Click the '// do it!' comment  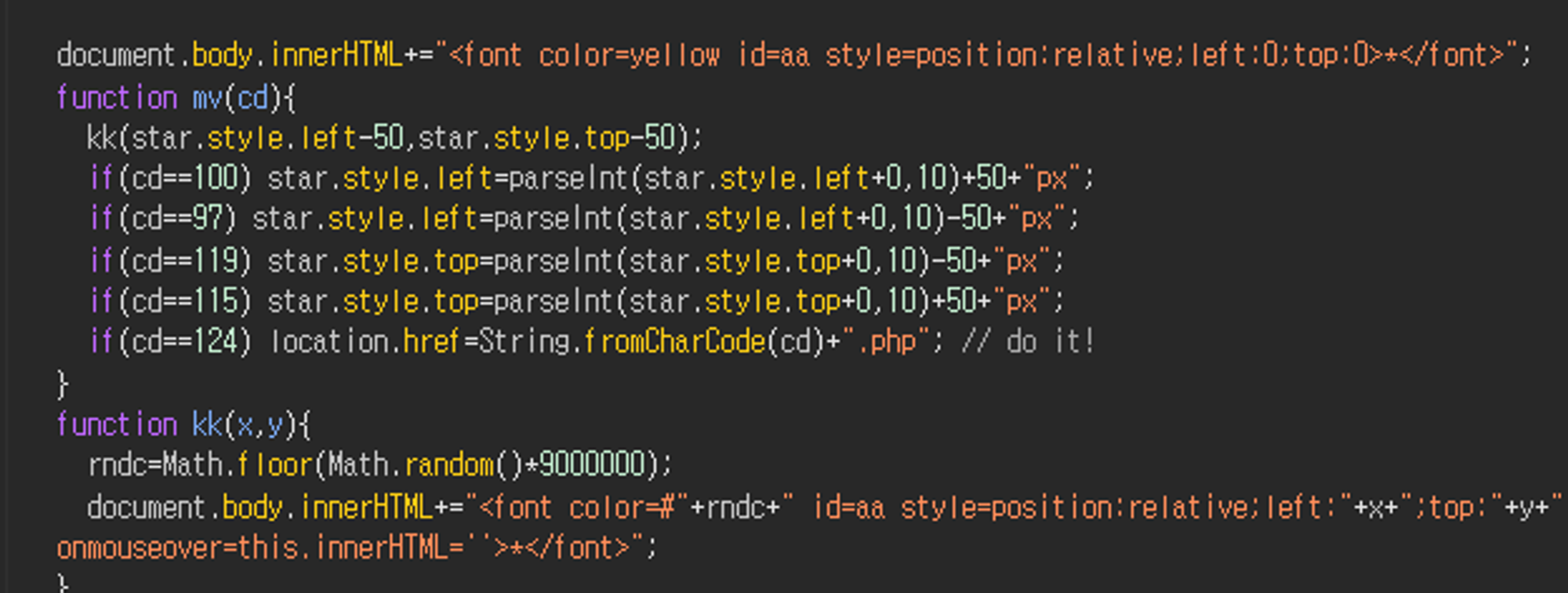coord(1028,341)
